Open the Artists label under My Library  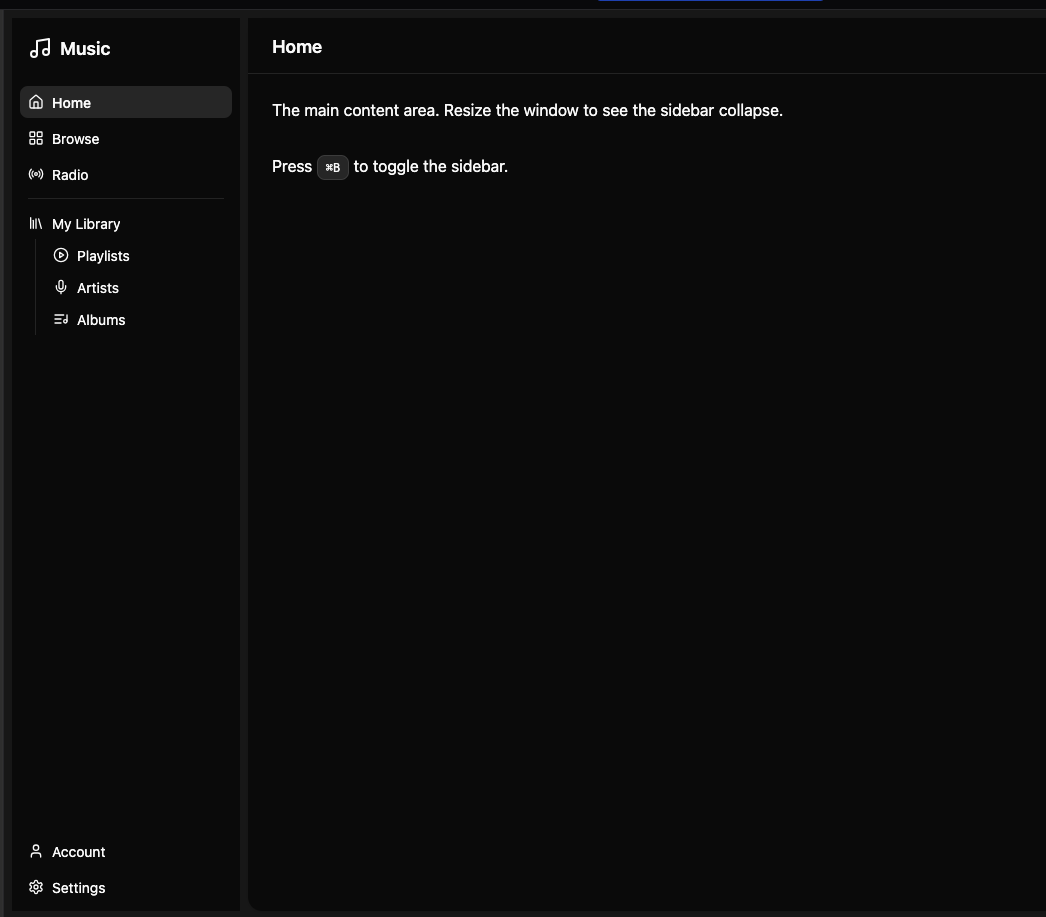click(97, 288)
